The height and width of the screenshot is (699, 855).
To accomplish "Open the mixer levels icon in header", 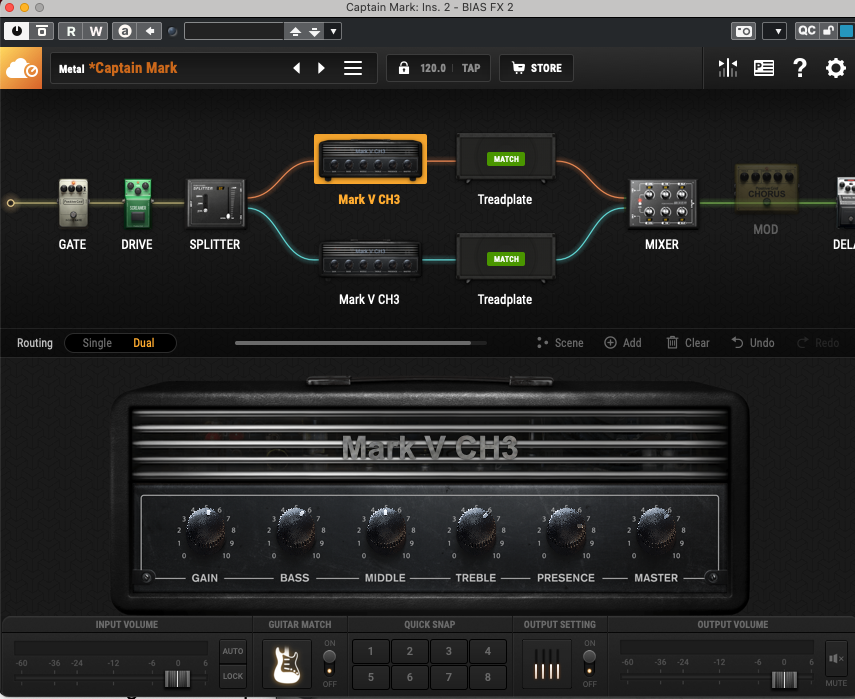I will coord(728,68).
